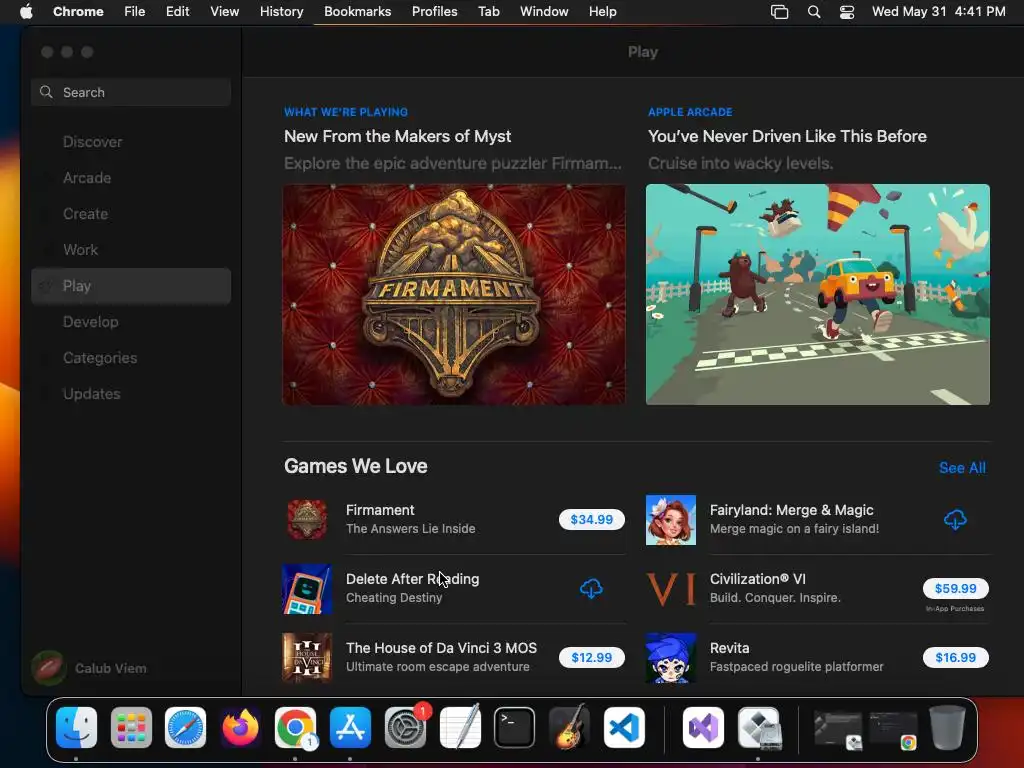This screenshot has height=768, width=1024.
Task: Click the $59.99 price button for Civilization VI
Action: pyautogui.click(x=955, y=588)
